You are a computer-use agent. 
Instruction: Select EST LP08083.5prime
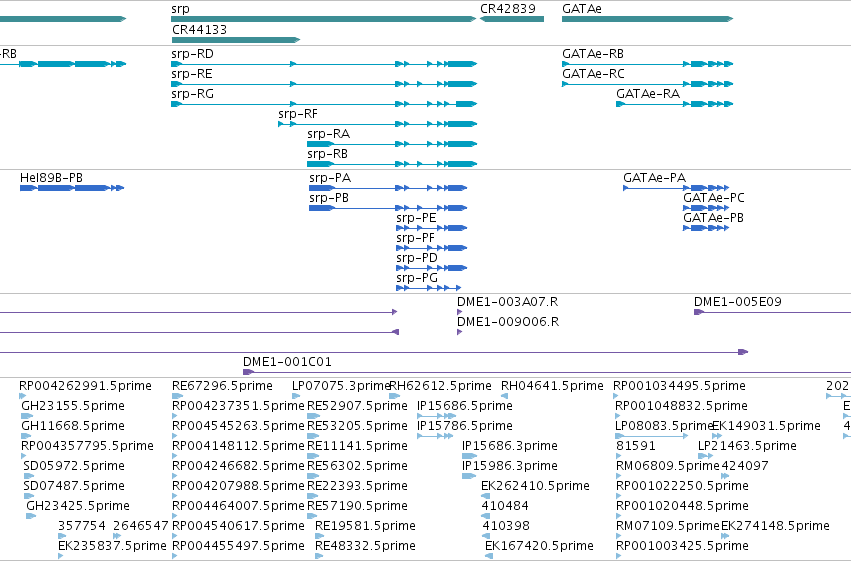[x=652, y=436]
